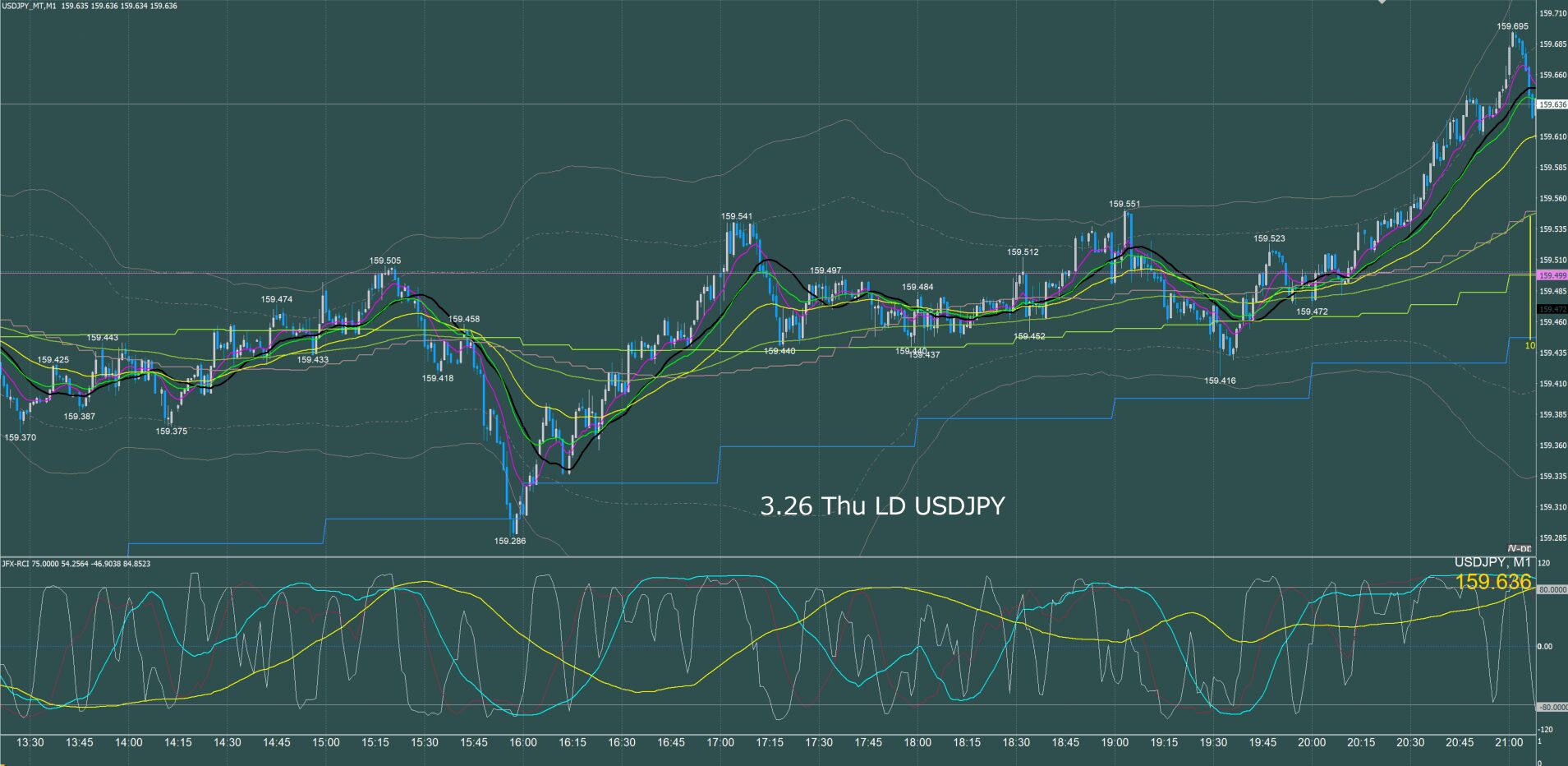Click the 159.551 peak price label
The width and height of the screenshot is (1568, 766).
(1124, 204)
